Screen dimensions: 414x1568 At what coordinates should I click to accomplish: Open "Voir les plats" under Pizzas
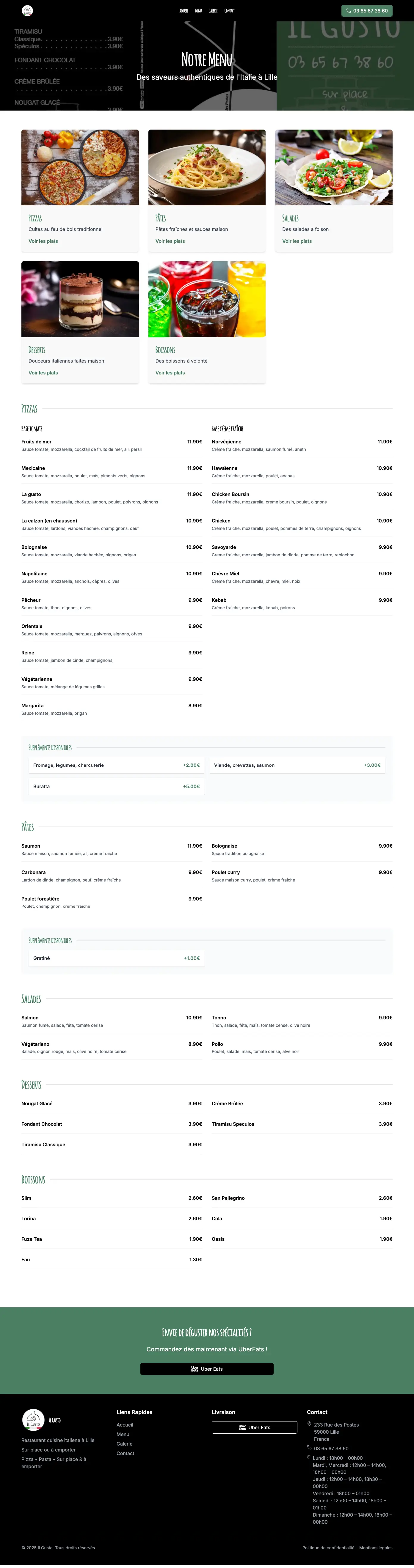pyautogui.click(x=43, y=241)
